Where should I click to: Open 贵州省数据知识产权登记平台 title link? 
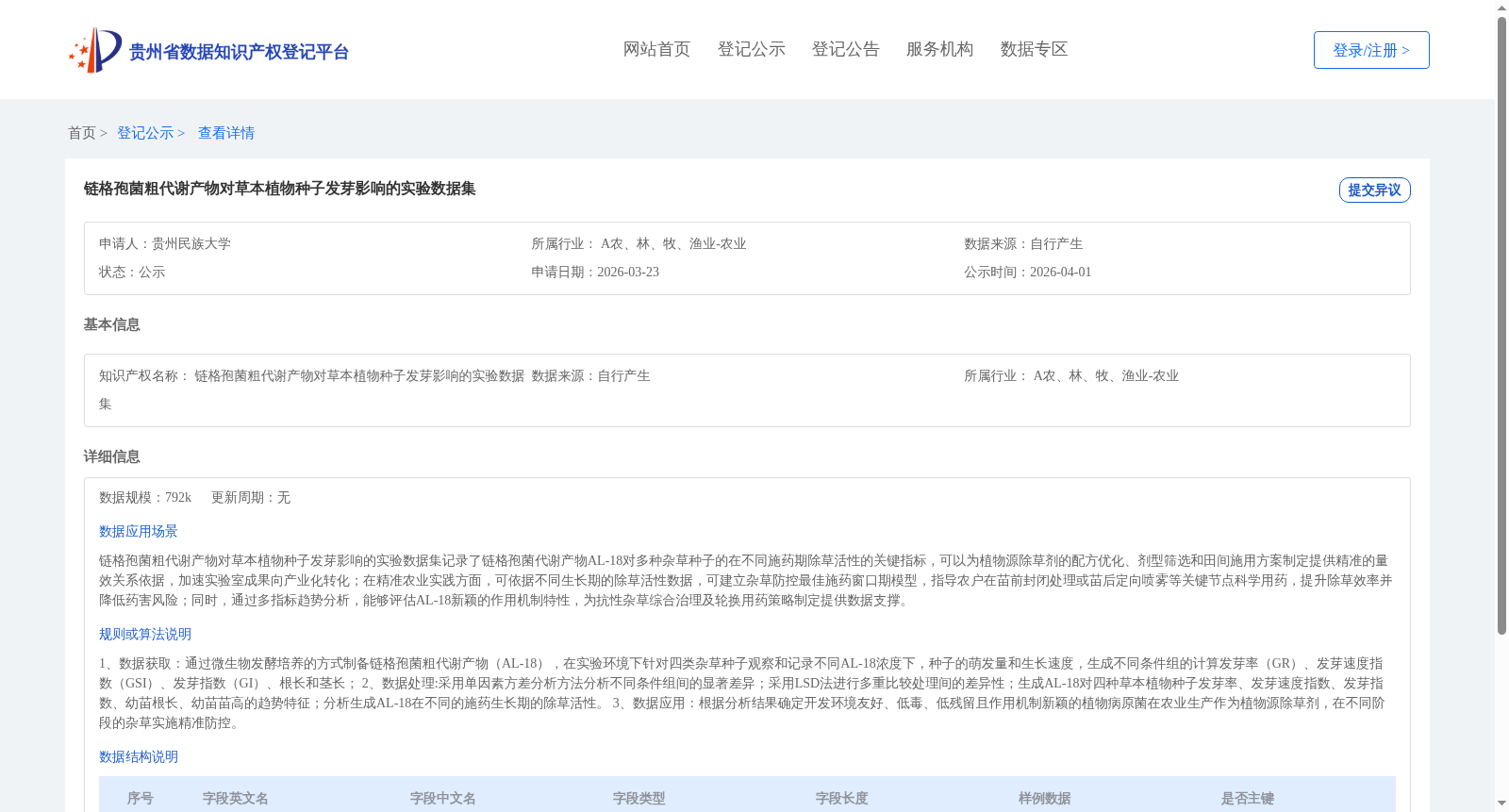[239, 52]
